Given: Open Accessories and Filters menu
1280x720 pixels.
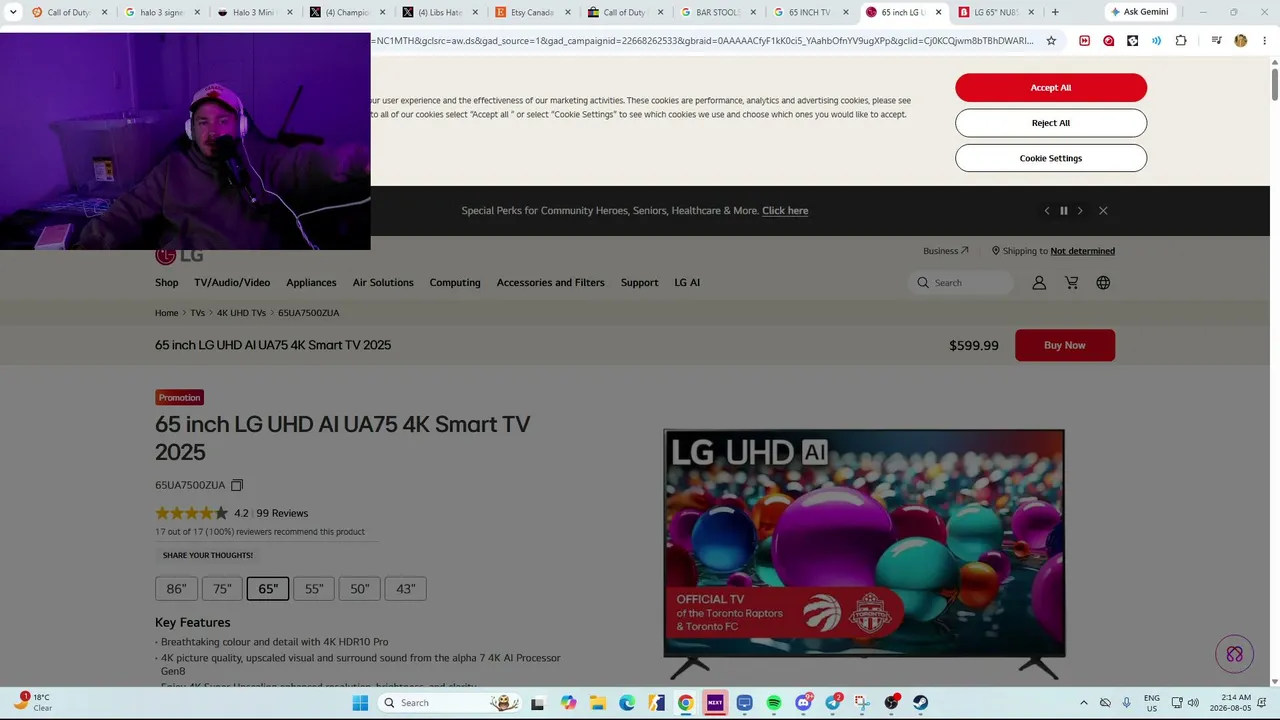Looking at the screenshot, I should tap(551, 283).
